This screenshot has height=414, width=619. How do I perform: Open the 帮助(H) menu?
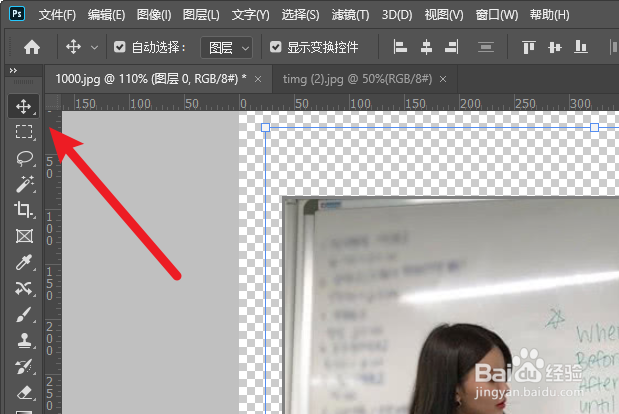550,15
